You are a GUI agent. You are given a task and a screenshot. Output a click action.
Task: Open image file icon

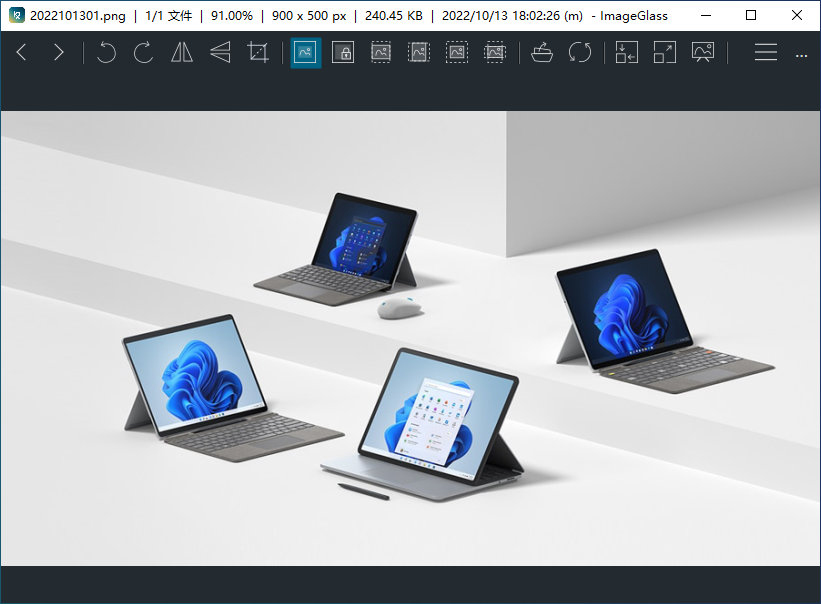[x=542, y=52]
